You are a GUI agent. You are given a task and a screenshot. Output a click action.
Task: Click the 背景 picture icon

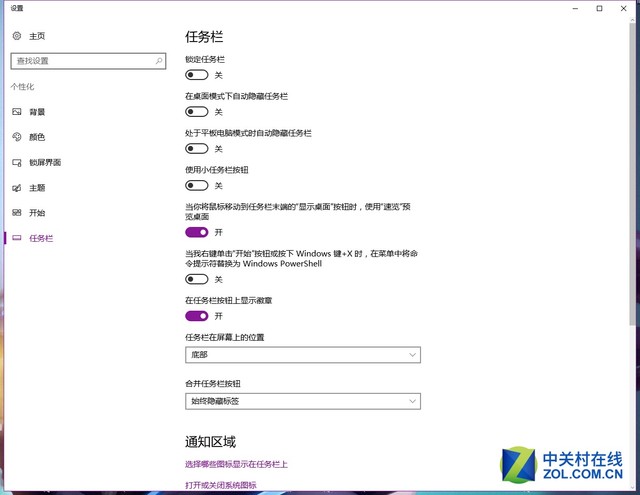17,112
